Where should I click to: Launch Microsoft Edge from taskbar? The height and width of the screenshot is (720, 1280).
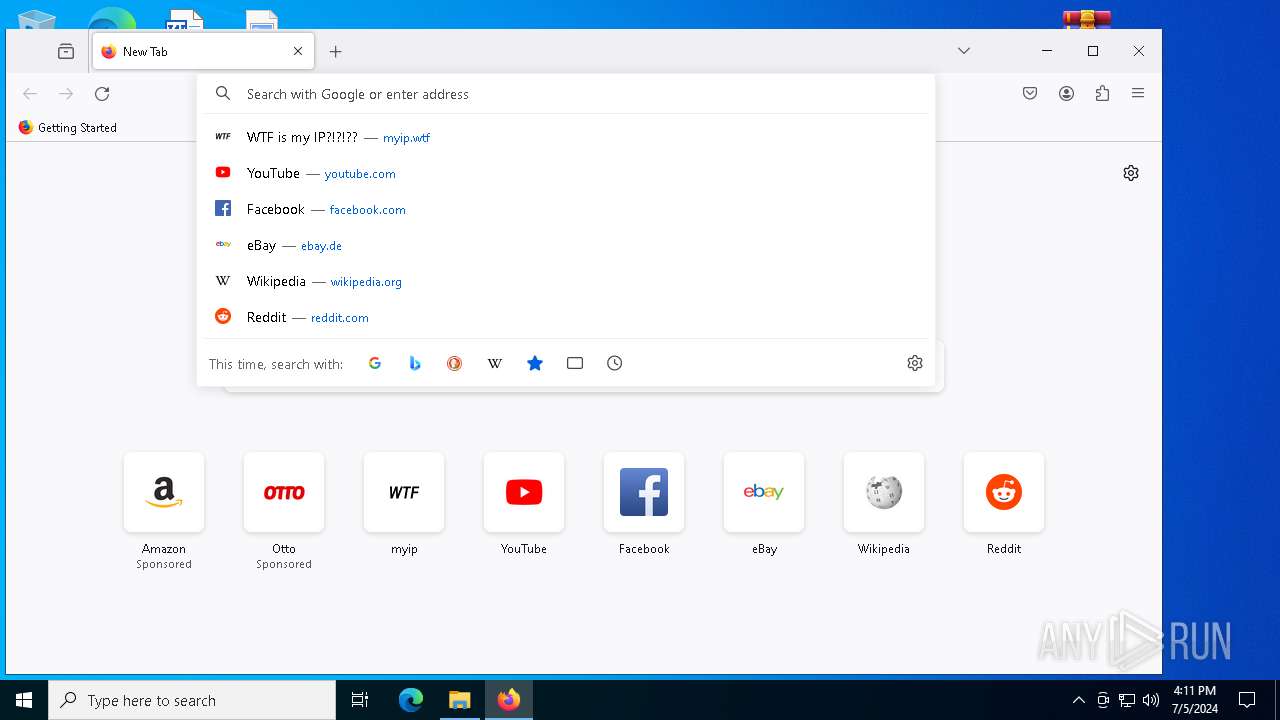(411, 700)
